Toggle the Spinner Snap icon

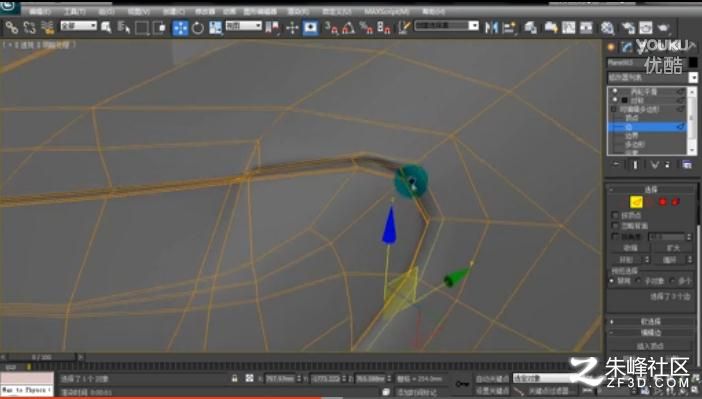(x=384, y=28)
